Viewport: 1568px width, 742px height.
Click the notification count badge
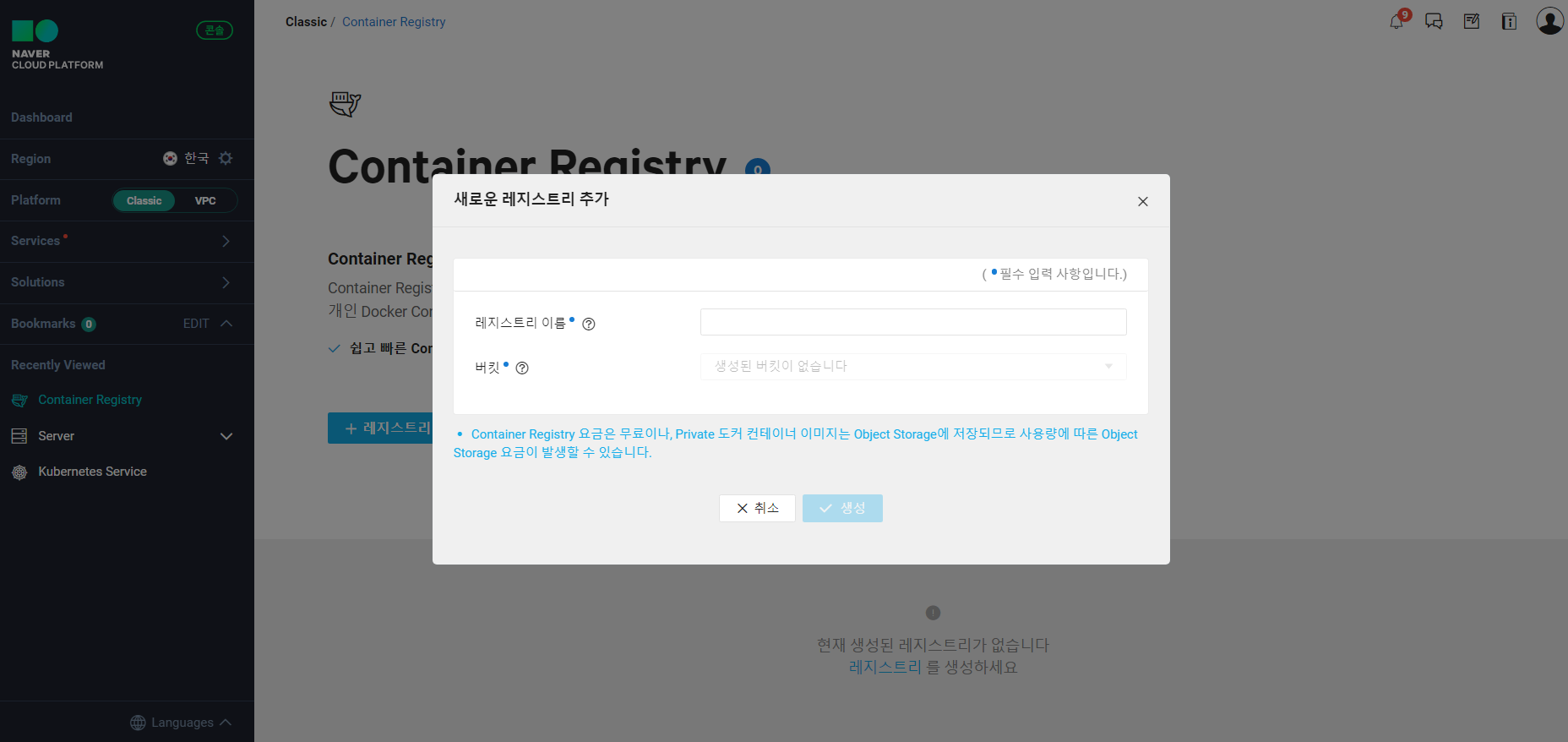(1405, 14)
